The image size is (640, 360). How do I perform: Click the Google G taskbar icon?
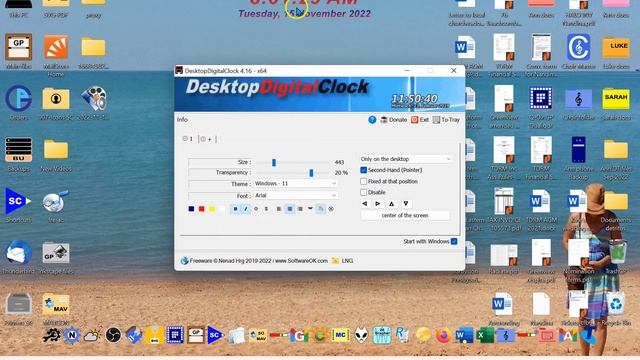(299, 336)
